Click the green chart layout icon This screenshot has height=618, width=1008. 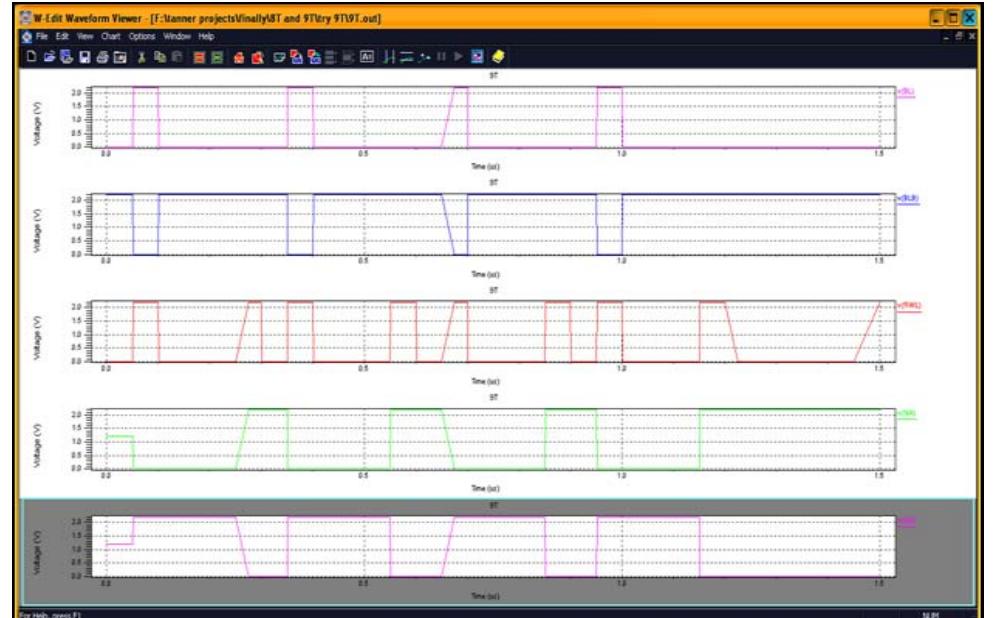click(x=217, y=57)
